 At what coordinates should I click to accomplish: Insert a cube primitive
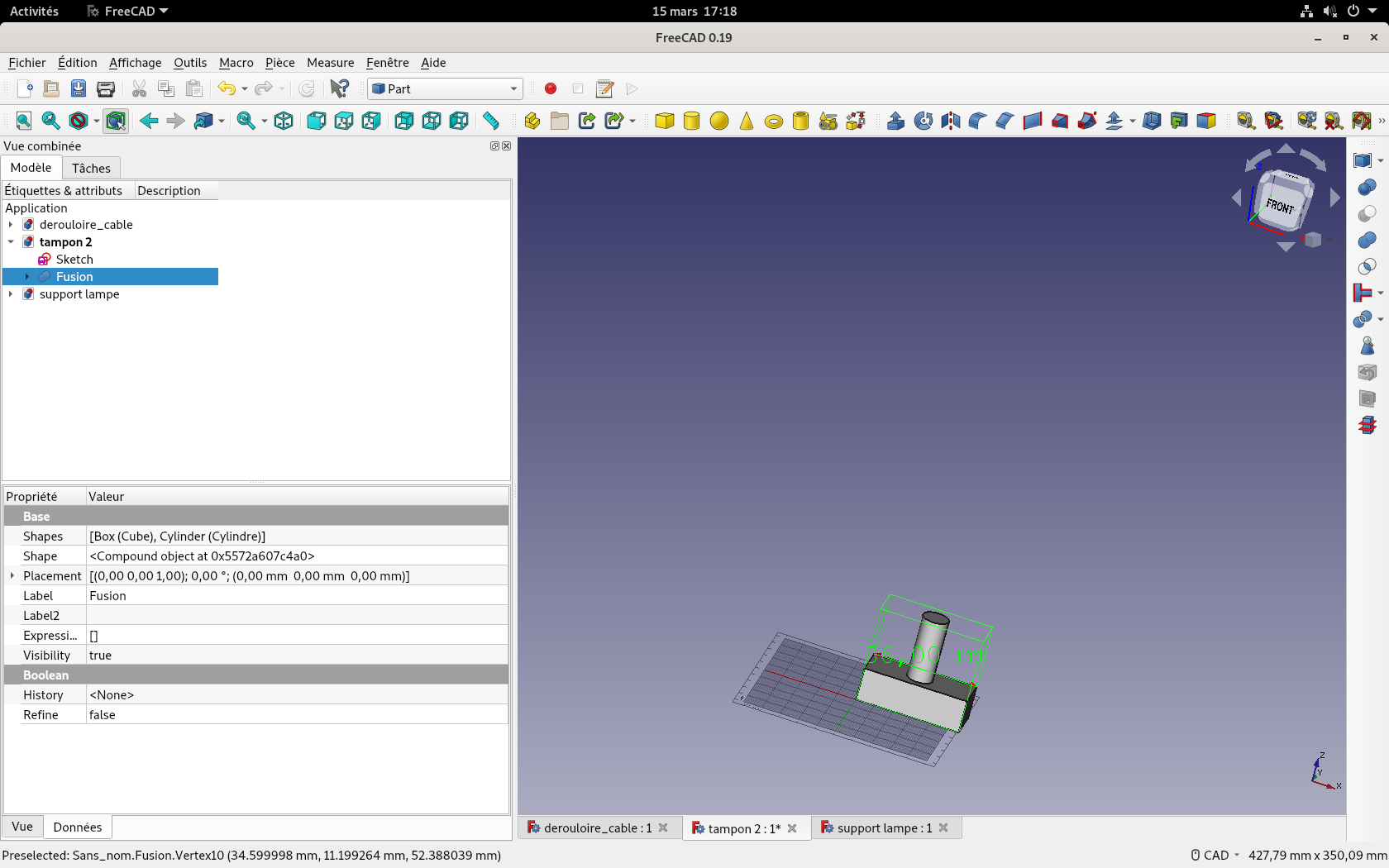point(664,121)
